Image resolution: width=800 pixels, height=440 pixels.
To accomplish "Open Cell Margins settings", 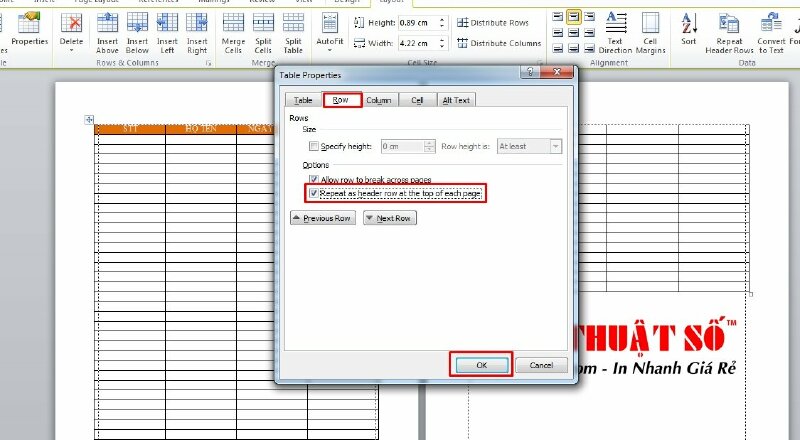I will click(x=651, y=33).
